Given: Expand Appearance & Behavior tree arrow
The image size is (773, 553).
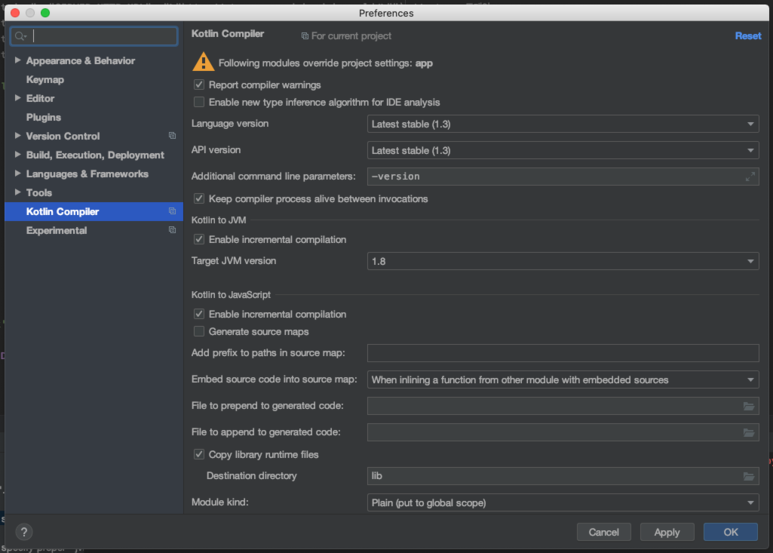Looking at the screenshot, I should (x=18, y=60).
